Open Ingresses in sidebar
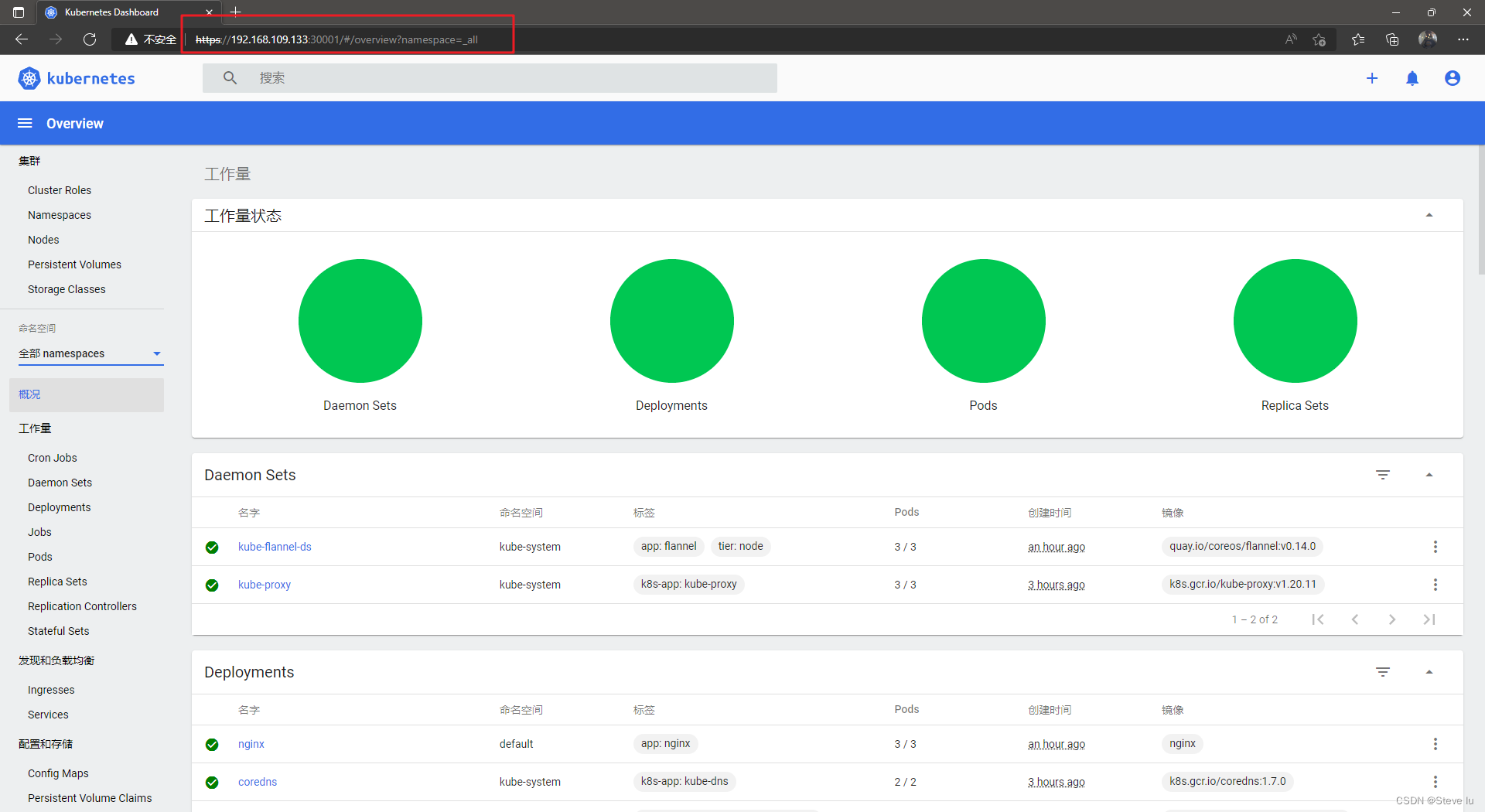 pos(51,690)
